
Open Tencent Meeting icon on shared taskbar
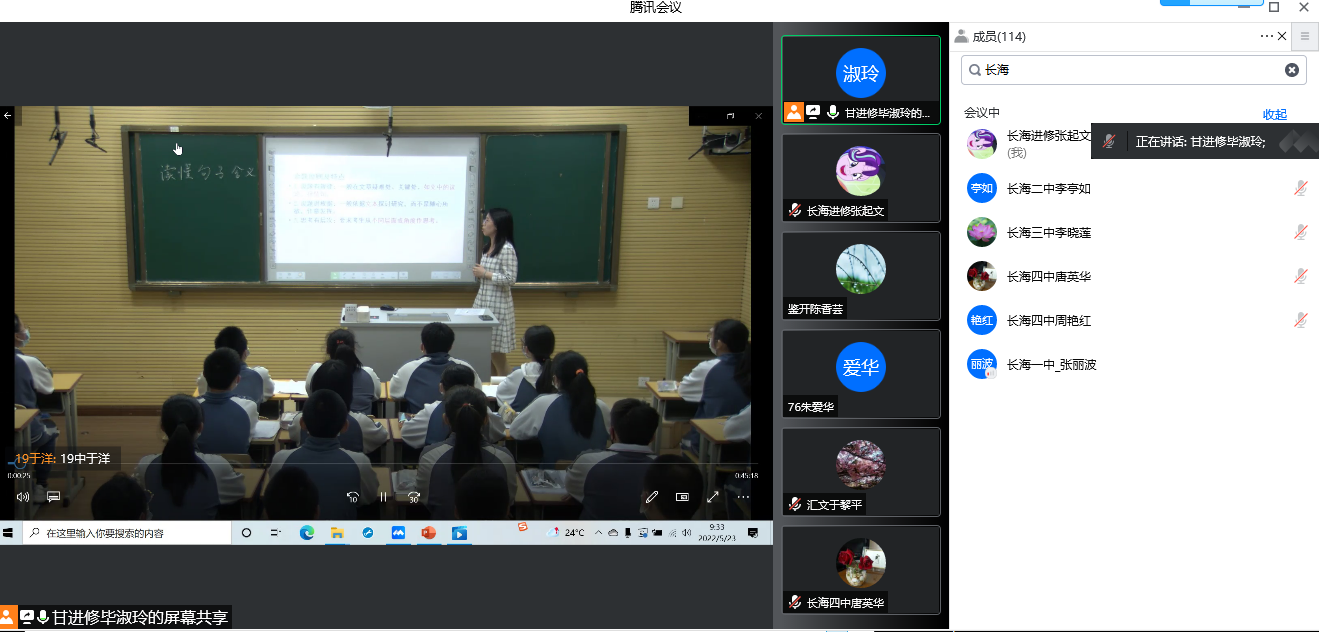click(398, 533)
